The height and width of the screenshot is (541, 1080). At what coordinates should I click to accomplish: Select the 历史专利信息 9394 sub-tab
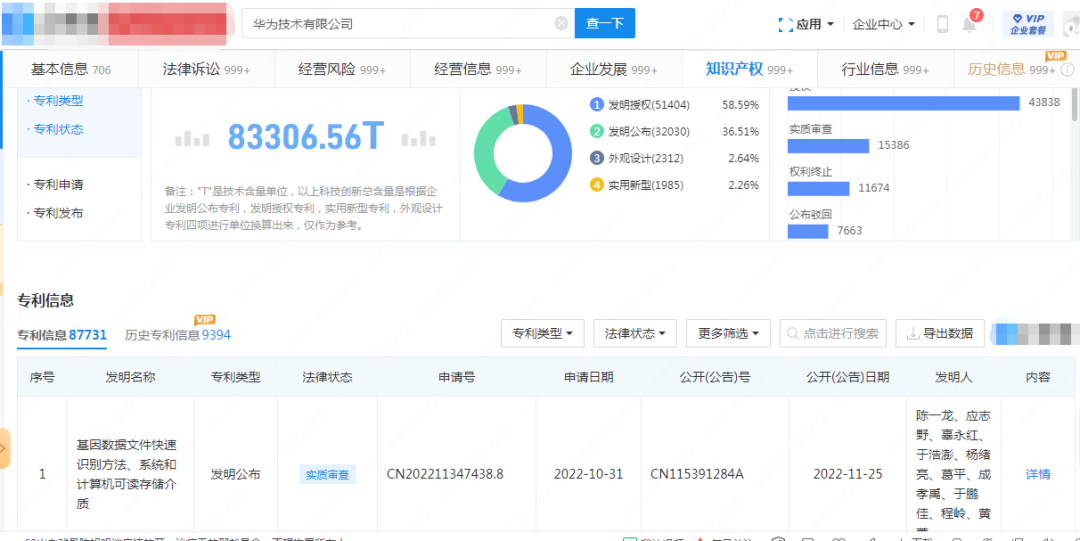pos(178,335)
